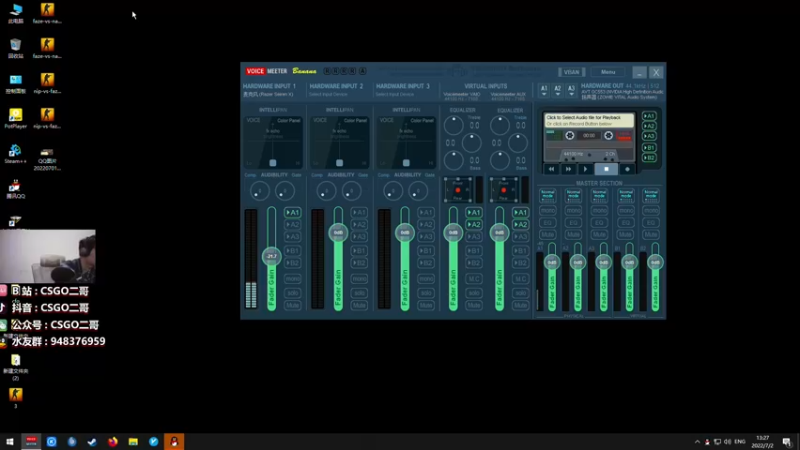Image resolution: width=800 pixels, height=450 pixels.
Task: Open Firefox from the taskbar
Action: pos(113,442)
